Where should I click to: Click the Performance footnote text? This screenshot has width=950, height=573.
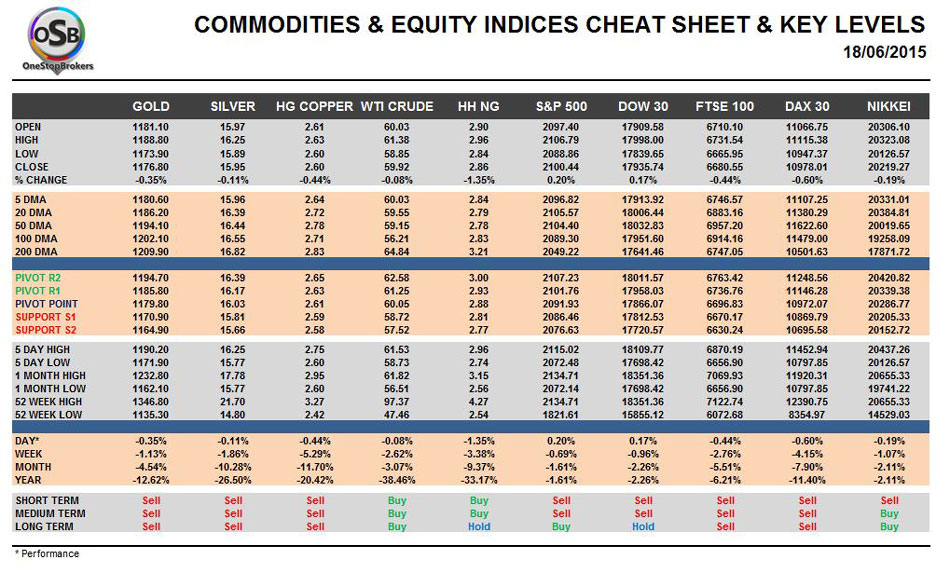[x=47, y=554]
